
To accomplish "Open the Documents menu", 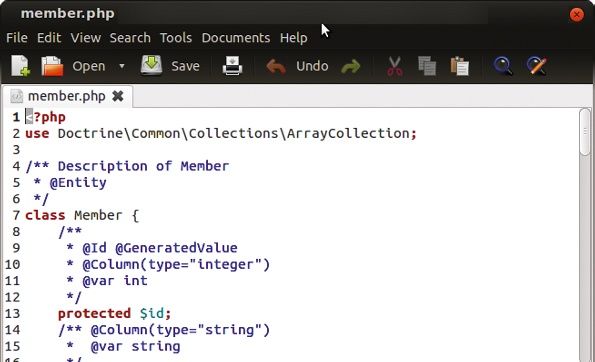I will [236, 38].
